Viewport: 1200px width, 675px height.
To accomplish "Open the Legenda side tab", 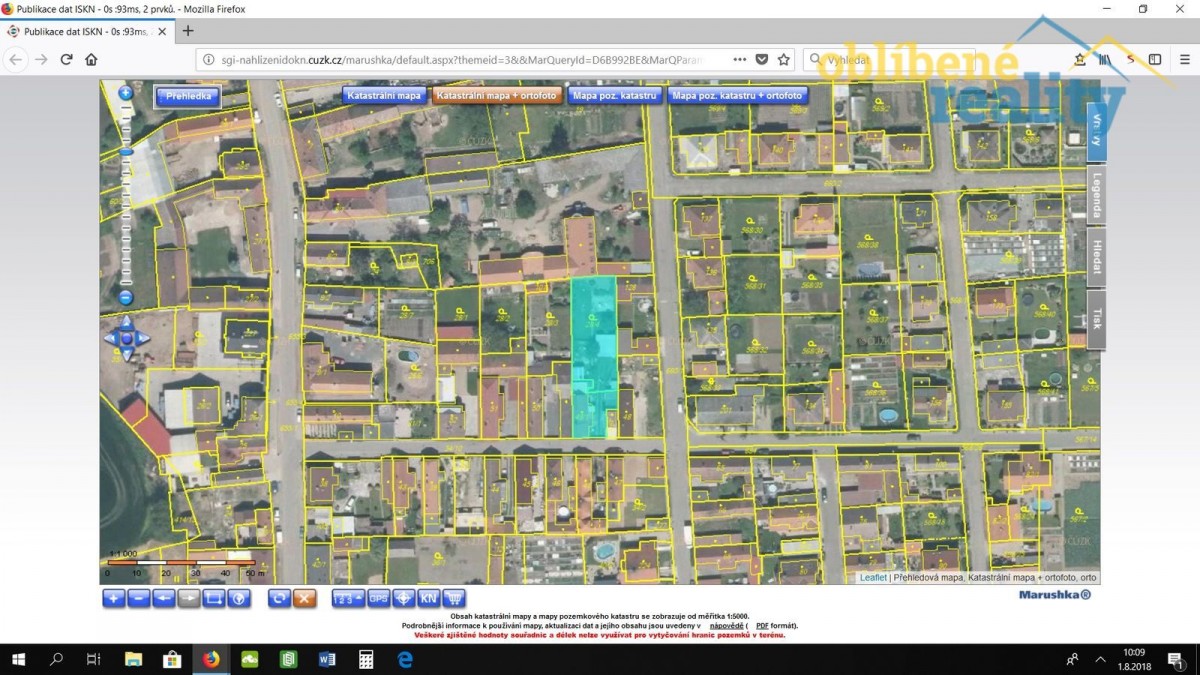I will coord(1096,195).
